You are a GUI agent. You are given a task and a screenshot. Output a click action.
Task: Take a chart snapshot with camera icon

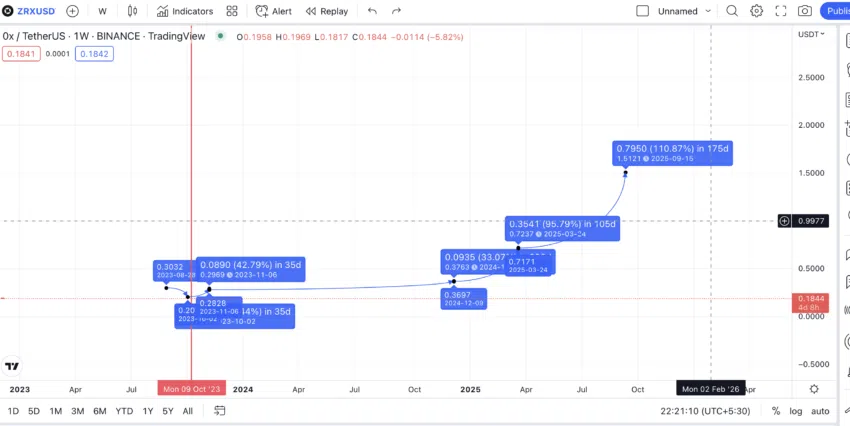[805, 11]
